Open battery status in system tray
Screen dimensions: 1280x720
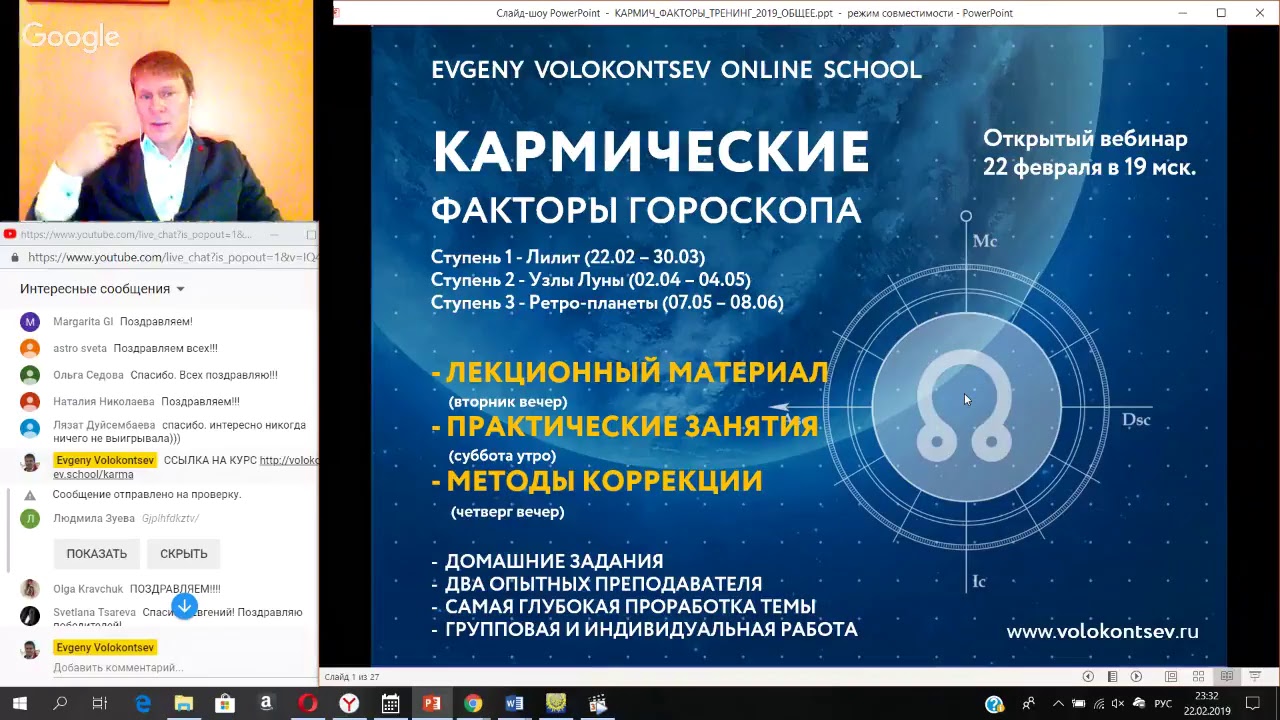(1078, 704)
